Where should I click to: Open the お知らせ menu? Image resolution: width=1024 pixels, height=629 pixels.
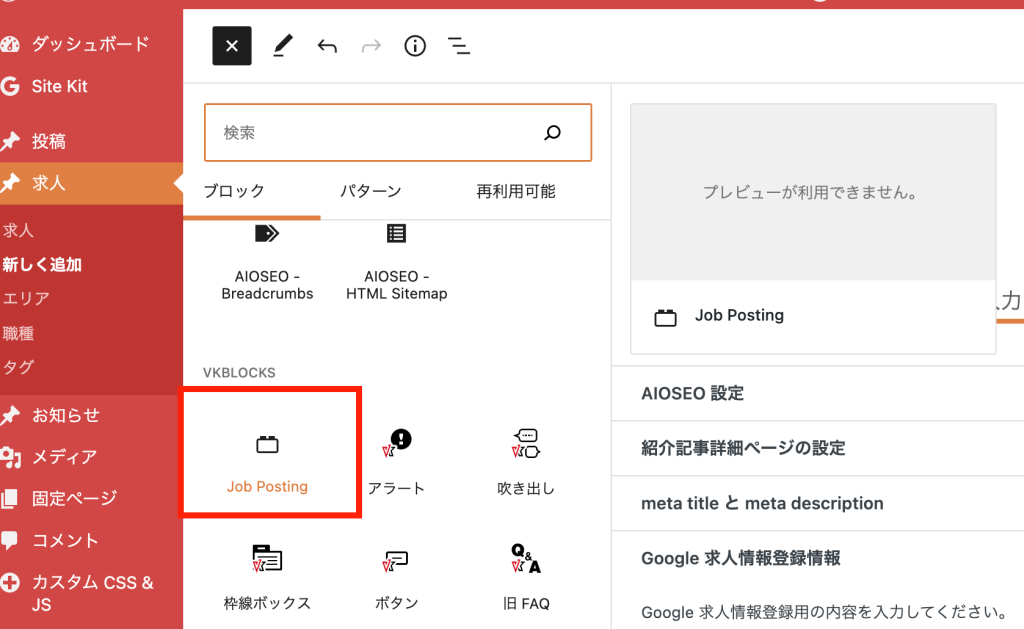click(x=65, y=415)
